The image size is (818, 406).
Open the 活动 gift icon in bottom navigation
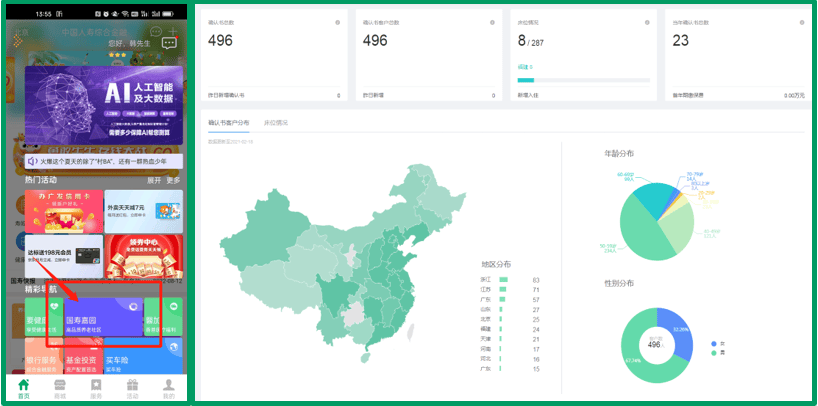click(x=132, y=387)
